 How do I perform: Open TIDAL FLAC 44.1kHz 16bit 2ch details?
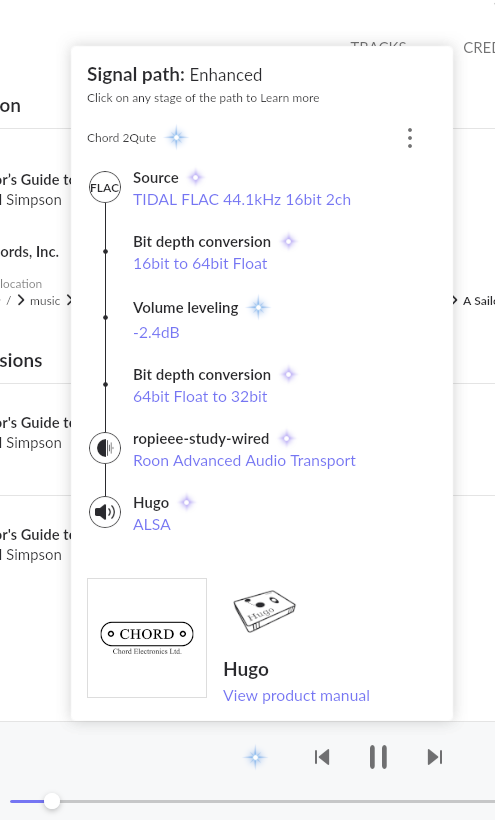pos(242,200)
